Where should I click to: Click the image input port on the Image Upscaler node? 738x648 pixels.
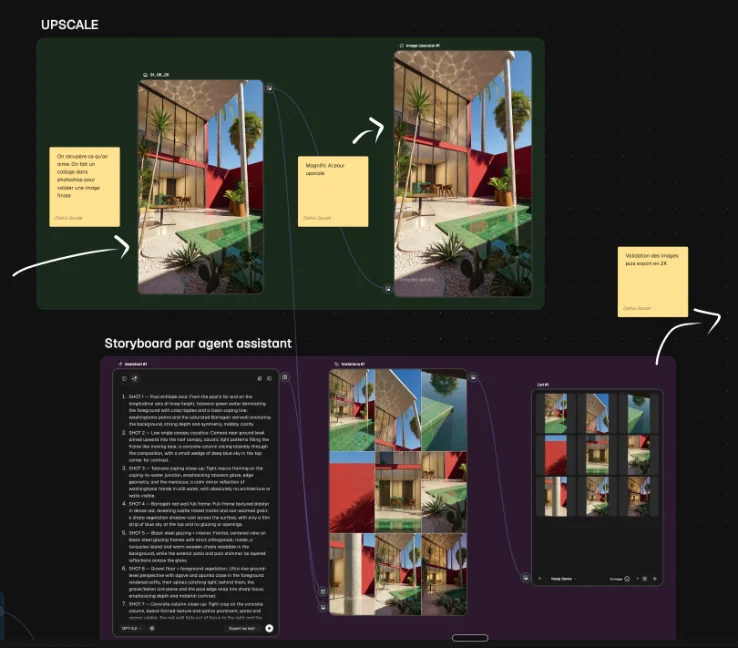pos(387,288)
